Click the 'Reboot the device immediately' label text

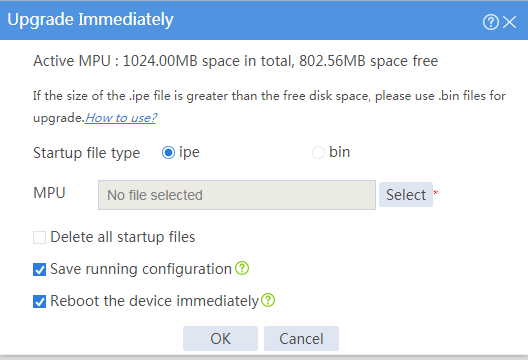154,301
